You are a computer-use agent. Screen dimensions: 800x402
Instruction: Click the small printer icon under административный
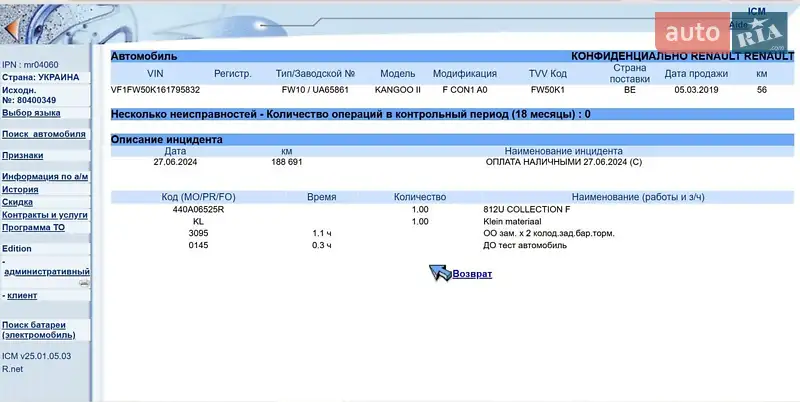(85, 283)
